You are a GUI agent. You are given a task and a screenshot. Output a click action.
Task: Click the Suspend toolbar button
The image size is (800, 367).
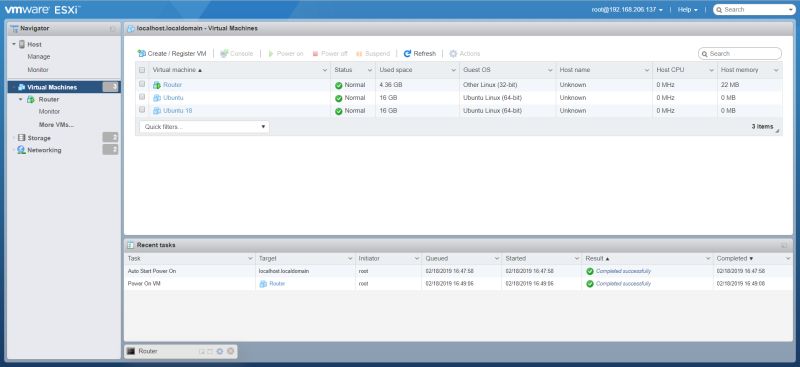pos(373,54)
